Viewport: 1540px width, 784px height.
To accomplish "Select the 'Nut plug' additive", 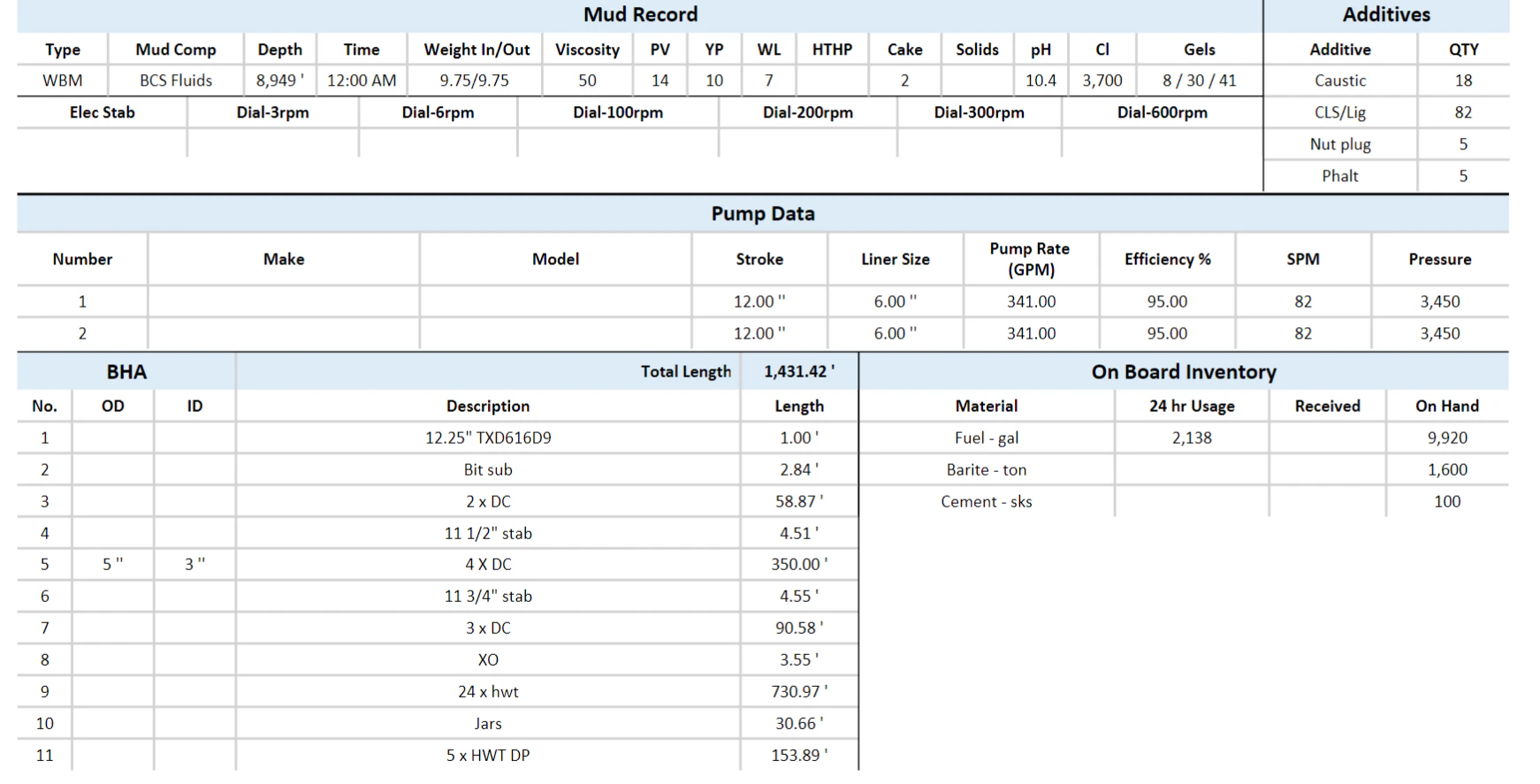I will click(1340, 144).
